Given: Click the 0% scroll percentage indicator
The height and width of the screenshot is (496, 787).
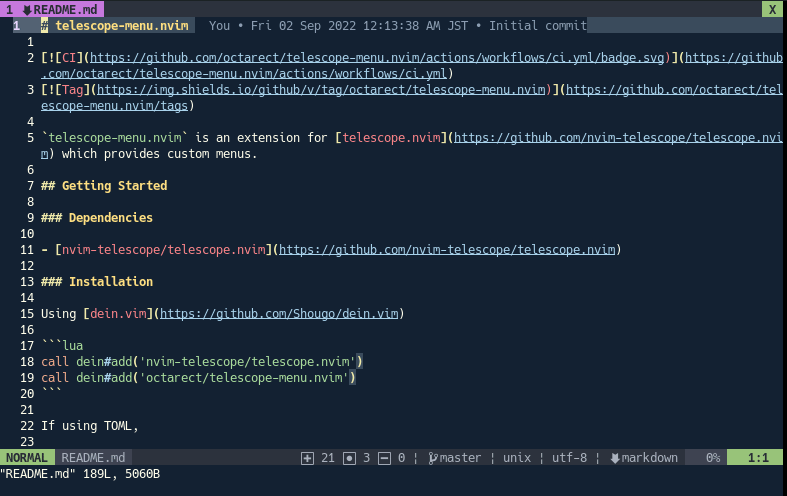Looking at the screenshot, I should (x=713, y=458).
